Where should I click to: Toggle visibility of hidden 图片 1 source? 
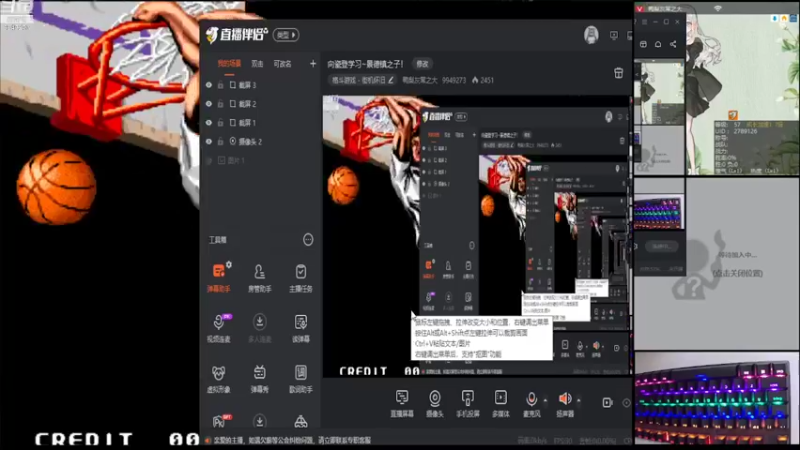(x=209, y=160)
